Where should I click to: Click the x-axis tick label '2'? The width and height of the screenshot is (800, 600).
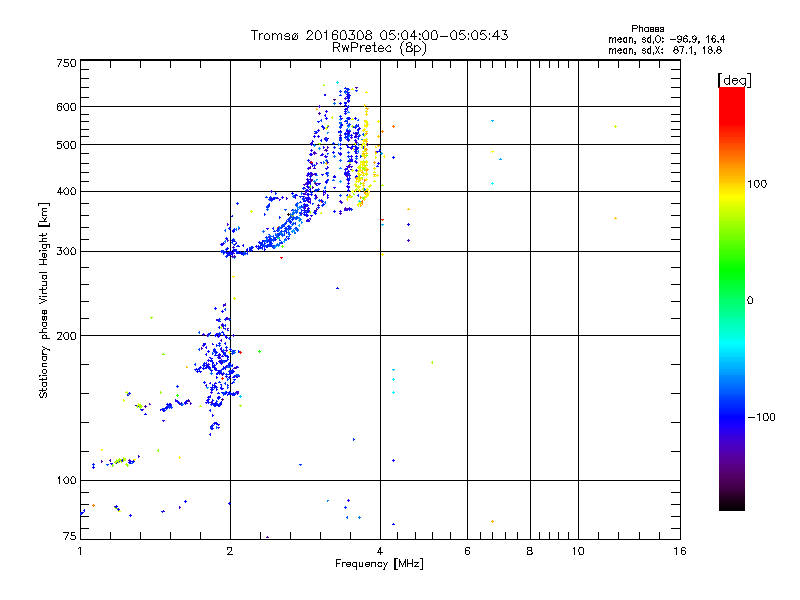coord(230,551)
